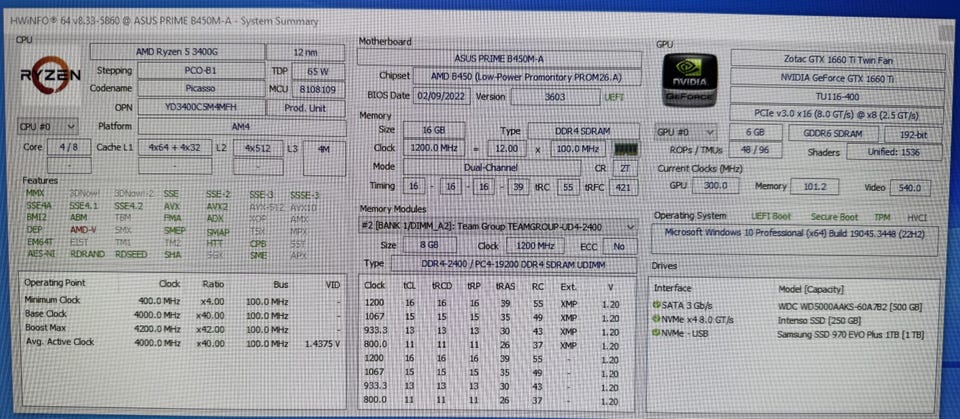960x419 pixels.
Task: Click the HVCI label
Action: [917, 217]
